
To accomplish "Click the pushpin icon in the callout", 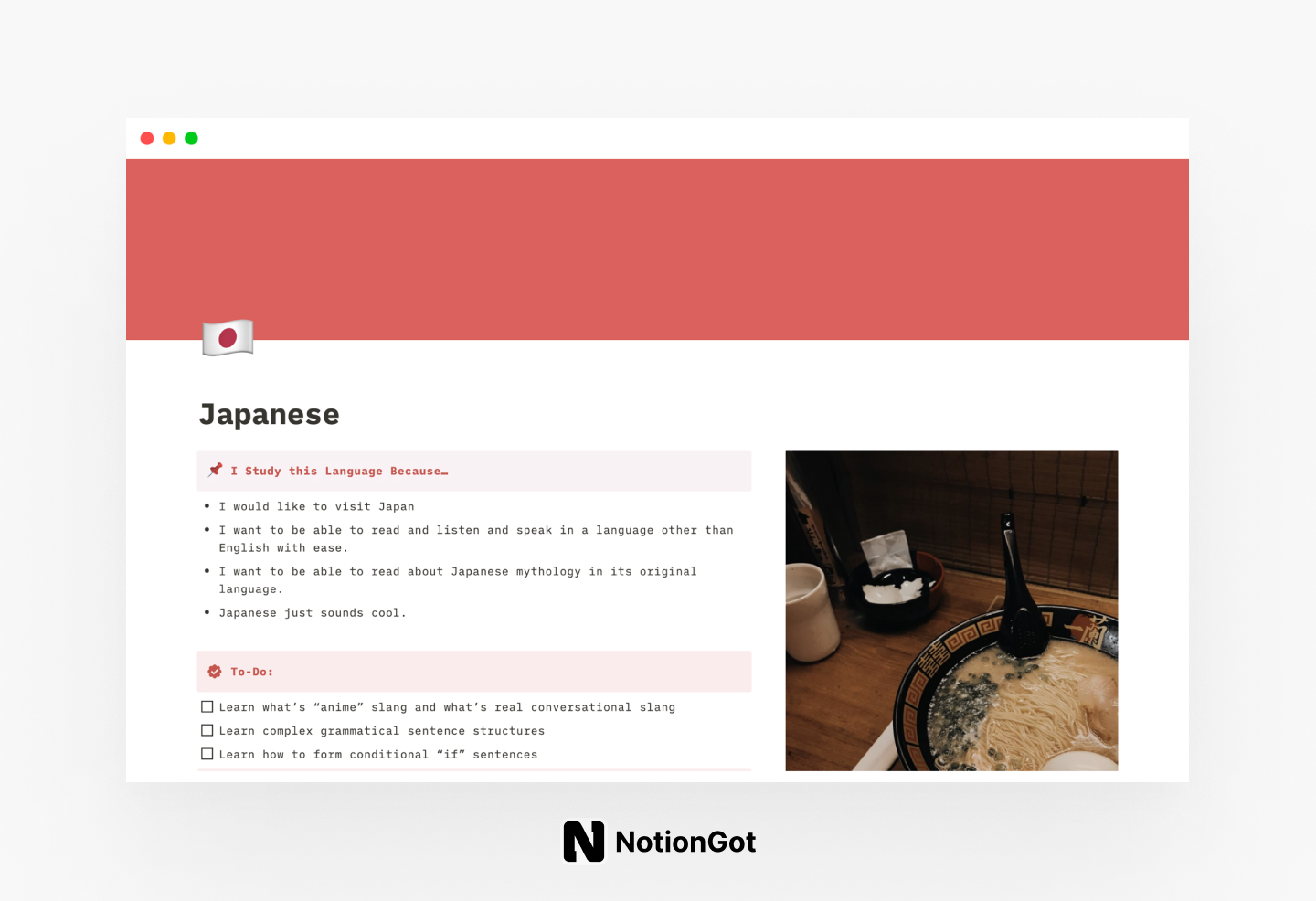I will pos(215,470).
